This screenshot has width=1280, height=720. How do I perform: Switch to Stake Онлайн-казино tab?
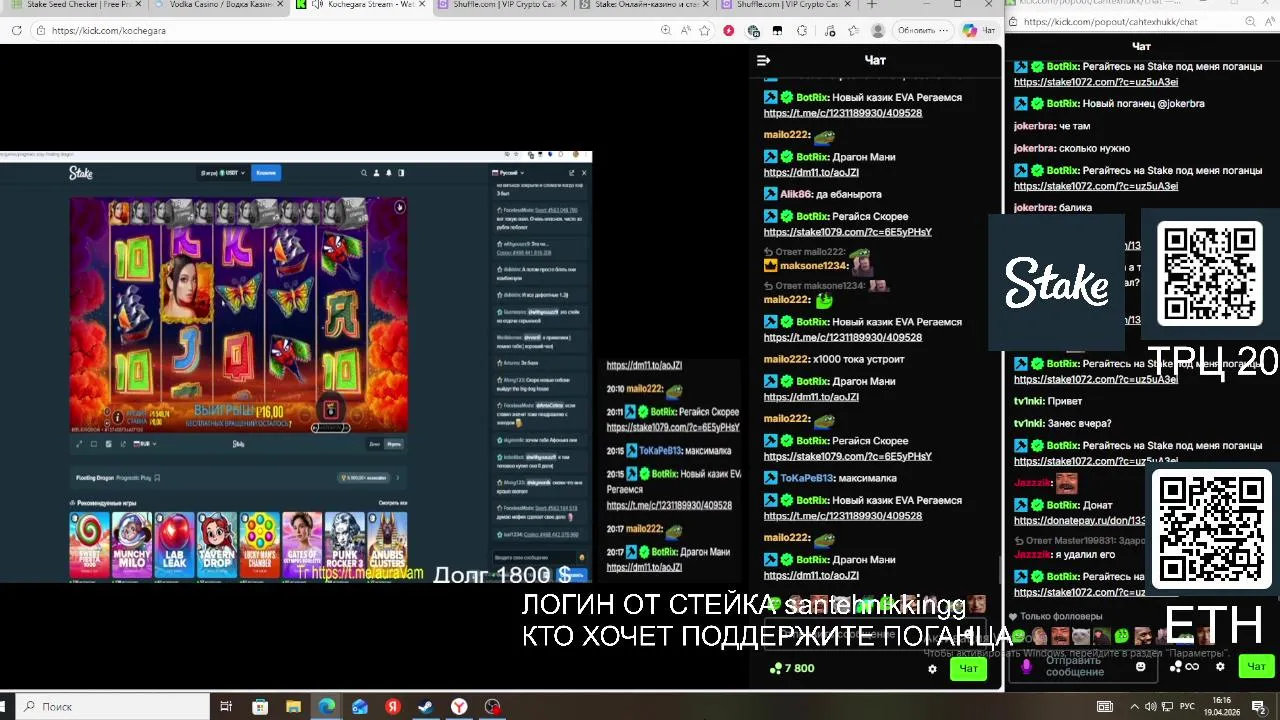coord(645,5)
